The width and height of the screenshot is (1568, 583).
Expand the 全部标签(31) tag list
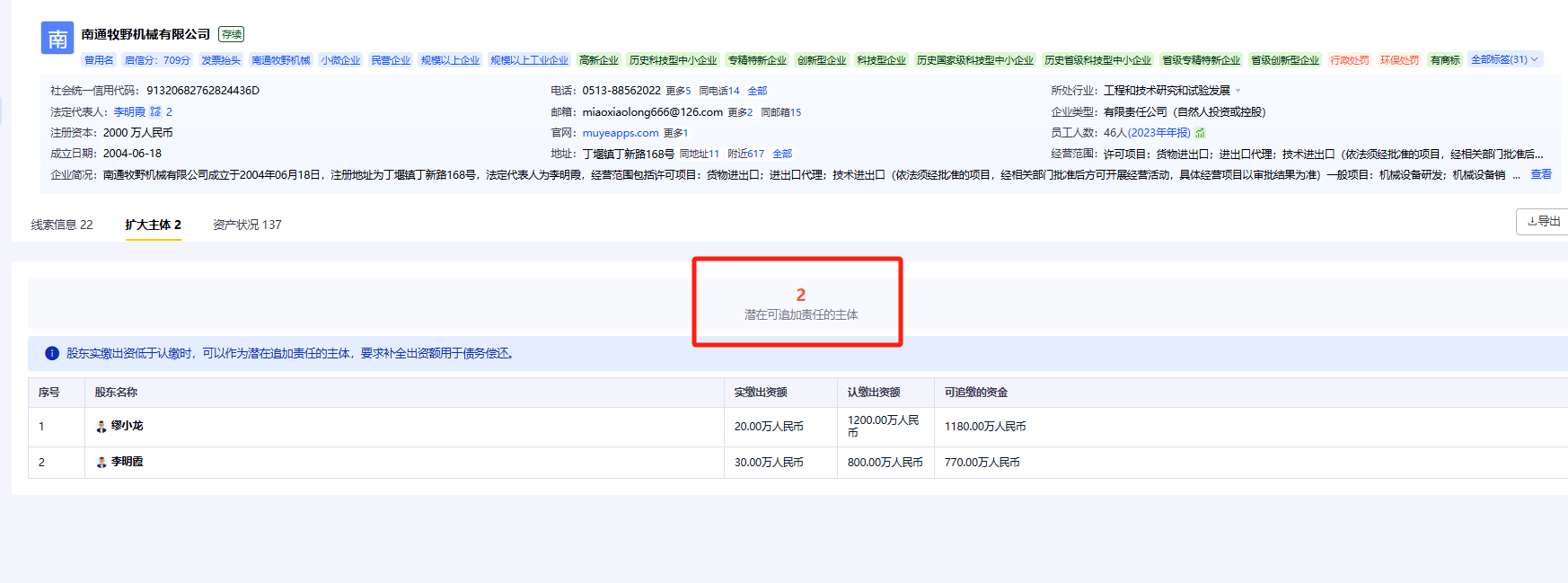coord(1504,60)
